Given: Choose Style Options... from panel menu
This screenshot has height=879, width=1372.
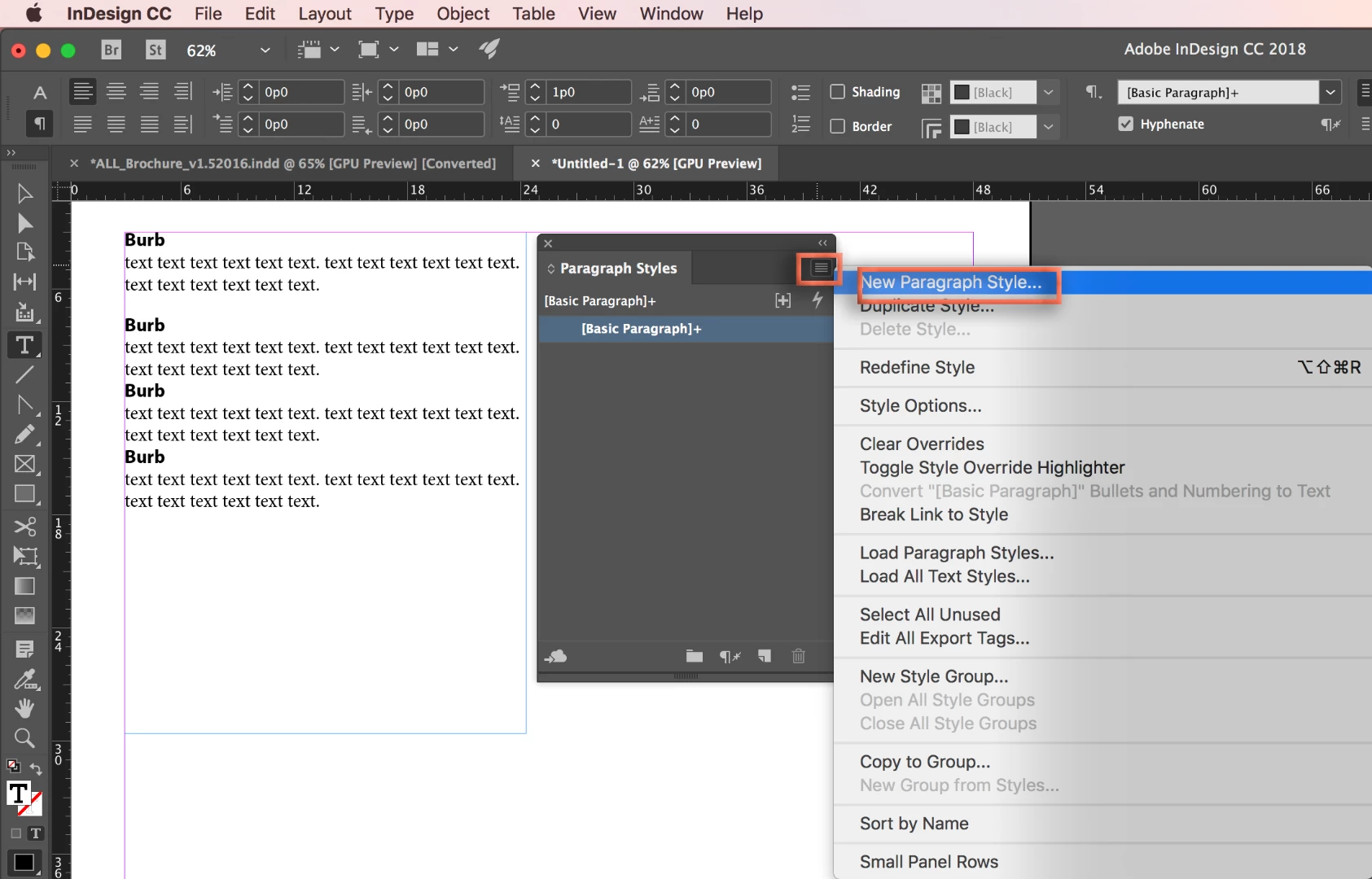Looking at the screenshot, I should coord(920,405).
